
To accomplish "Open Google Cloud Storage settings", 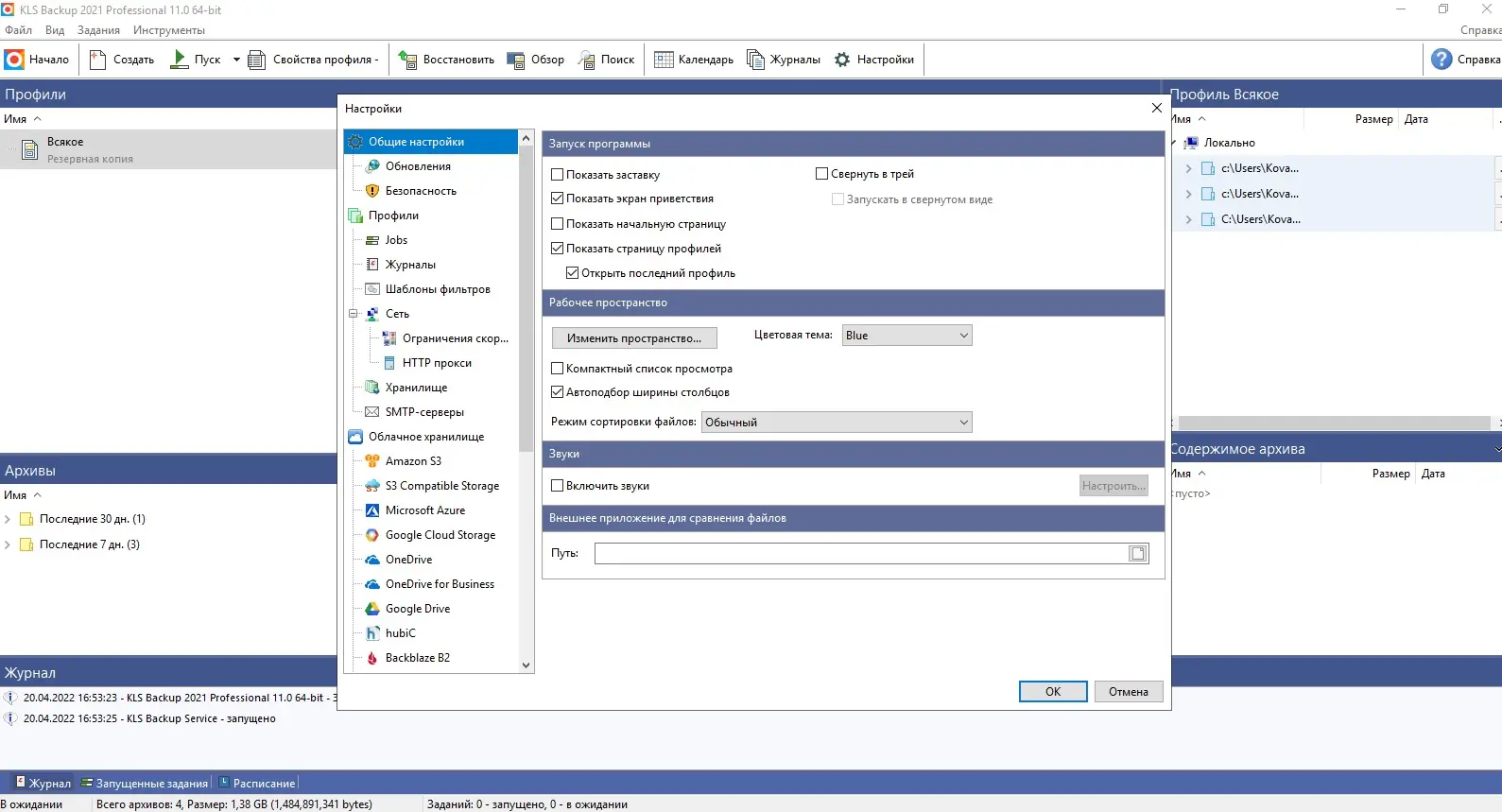I will pos(440,535).
